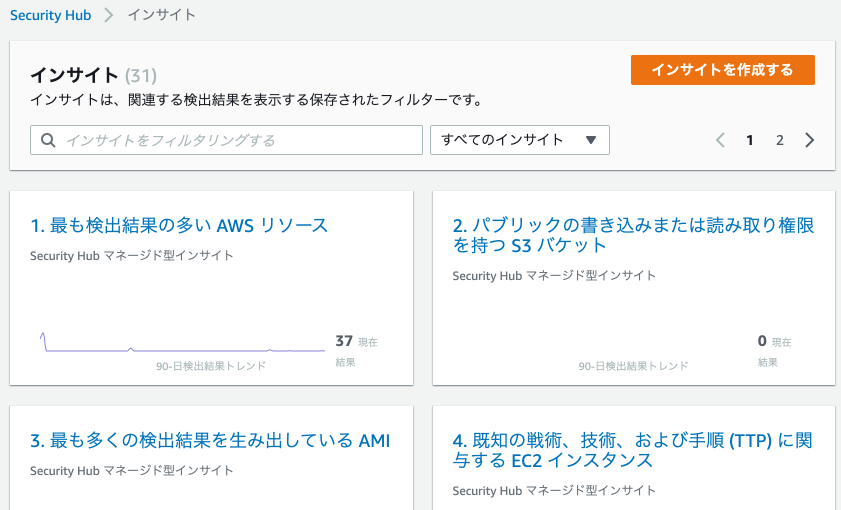Image resolution: width=841 pixels, height=510 pixels.
Task: Click the Security Hub マネージド型インサイト label under insight 1
Action: 131,256
